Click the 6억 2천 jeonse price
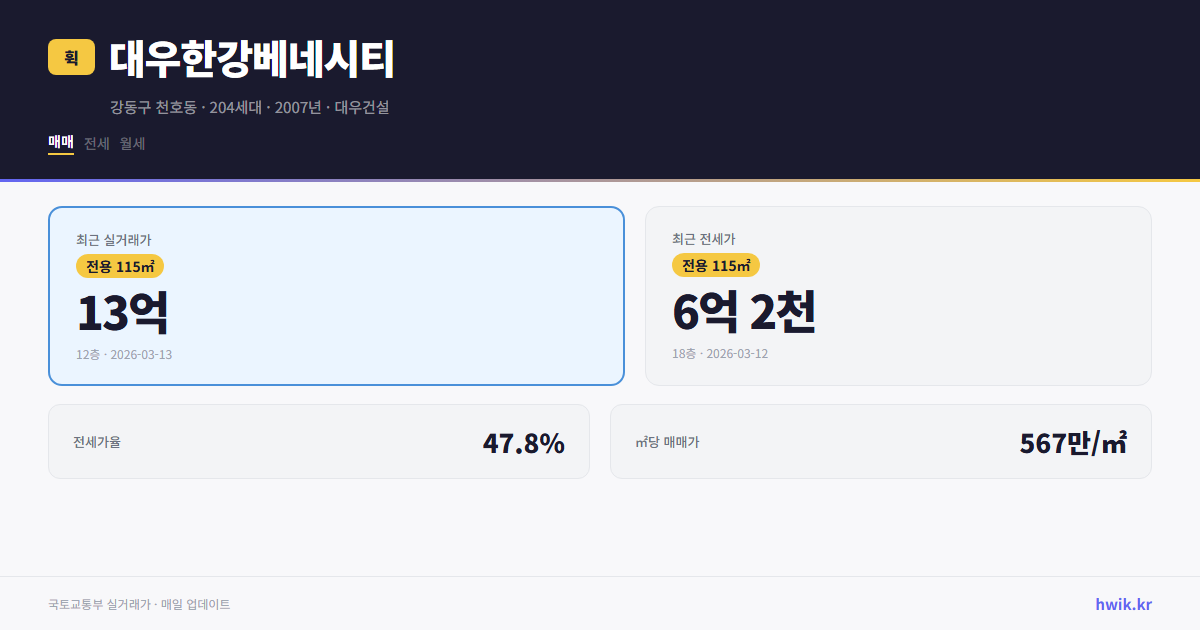The width and height of the screenshot is (1200, 630). coord(747,313)
